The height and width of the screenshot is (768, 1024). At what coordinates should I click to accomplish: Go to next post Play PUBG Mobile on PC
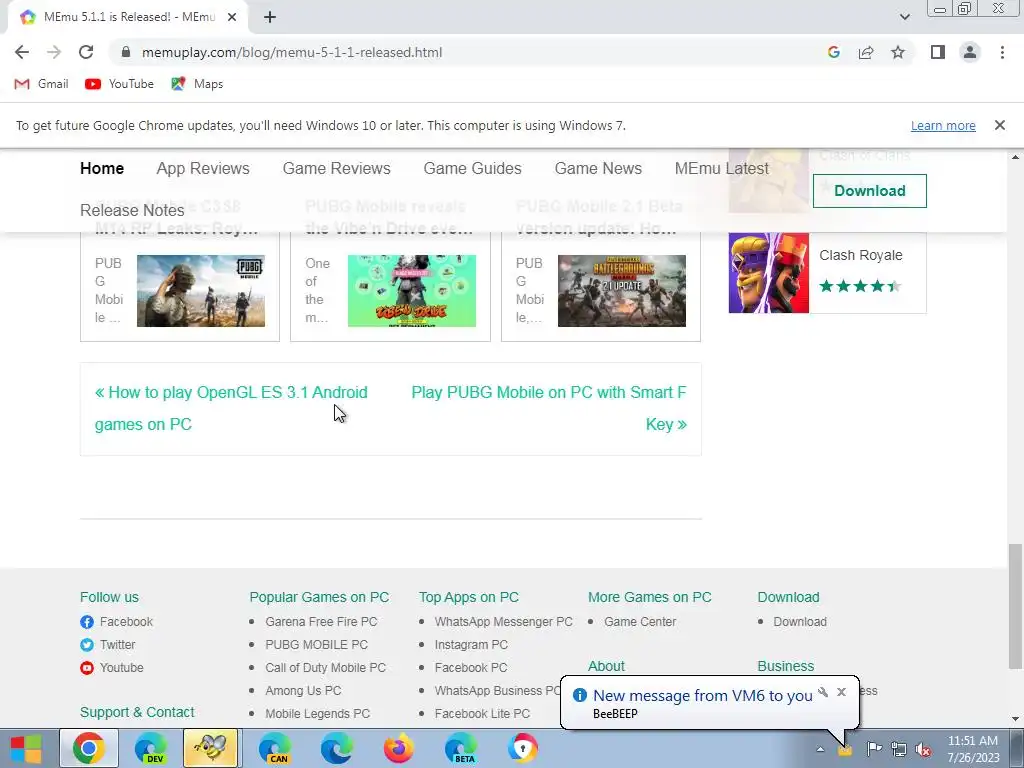click(x=549, y=408)
